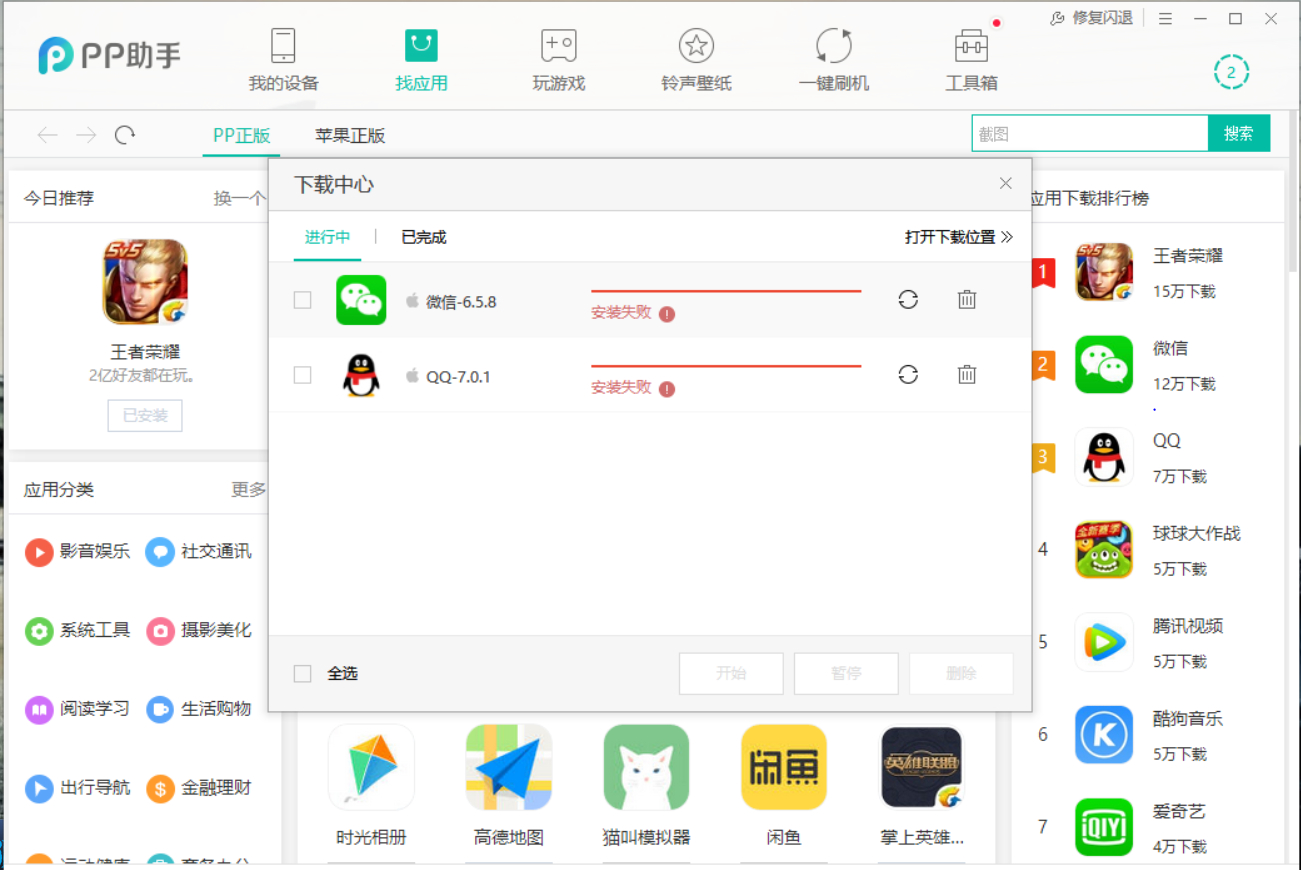Open the 系统工具 category
This screenshot has width=1301, height=870.
(x=78, y=630)
